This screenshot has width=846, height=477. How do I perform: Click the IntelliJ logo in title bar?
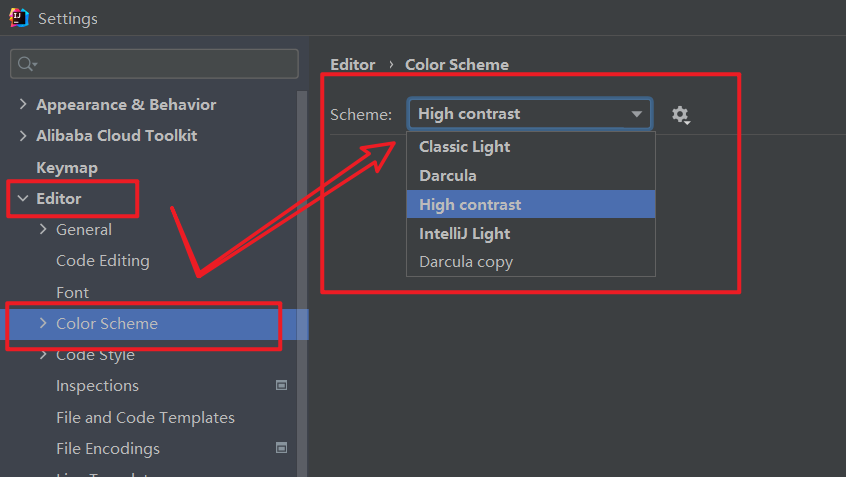(18, 18)
